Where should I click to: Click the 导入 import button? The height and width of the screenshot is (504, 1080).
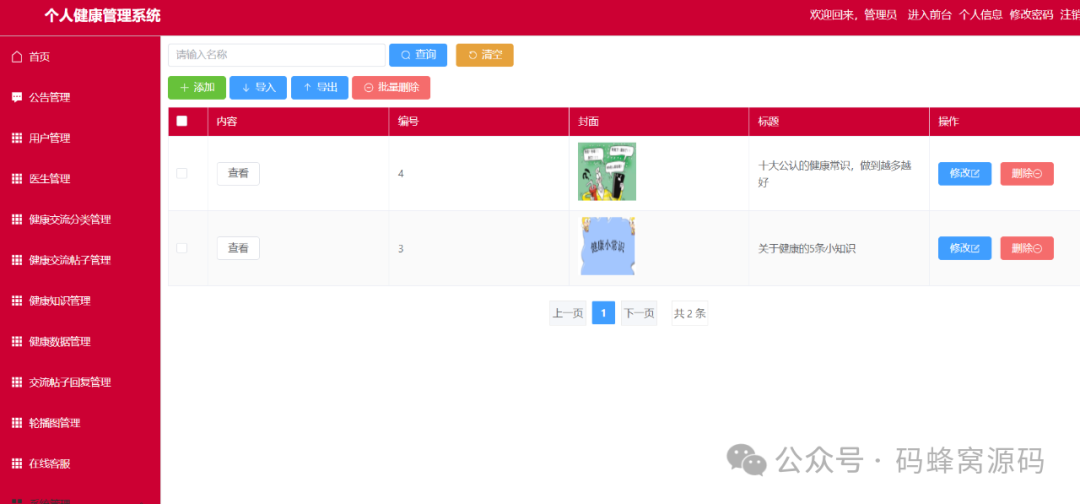[258, 87]
